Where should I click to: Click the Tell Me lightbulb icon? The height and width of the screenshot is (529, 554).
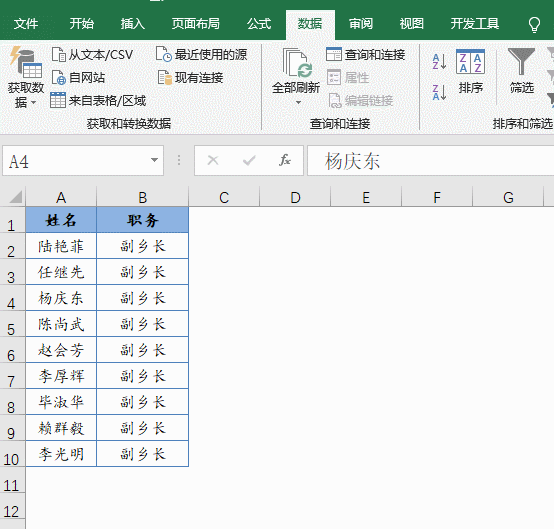tap(534, 24)
